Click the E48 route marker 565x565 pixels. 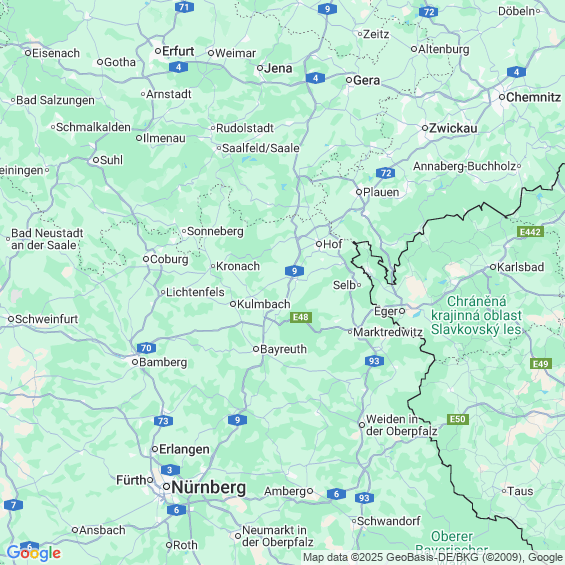point(301,317)
